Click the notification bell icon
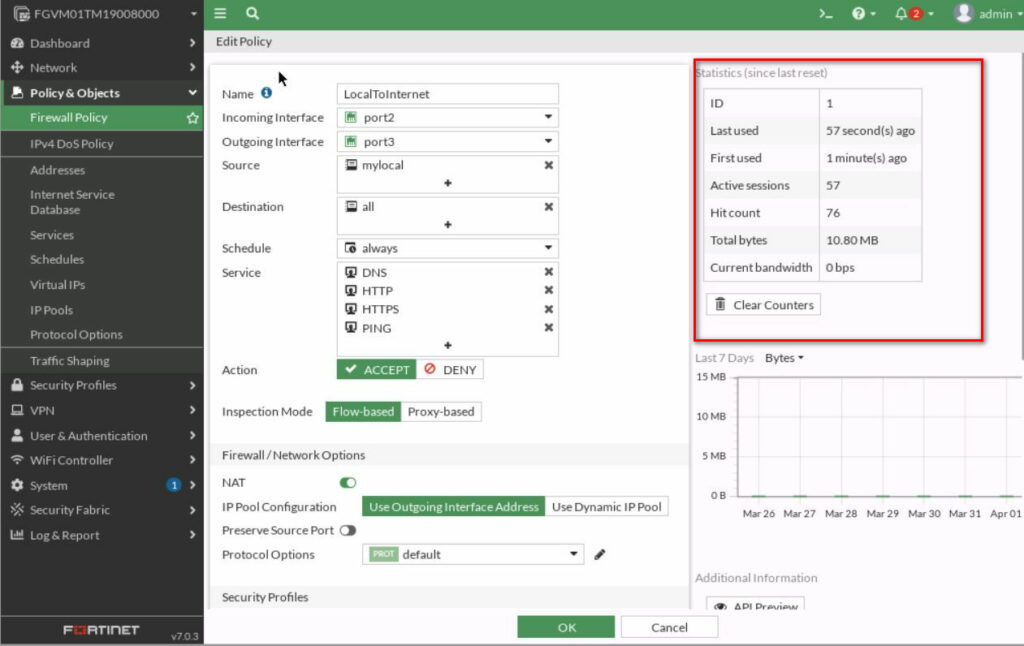 [903, 14]
